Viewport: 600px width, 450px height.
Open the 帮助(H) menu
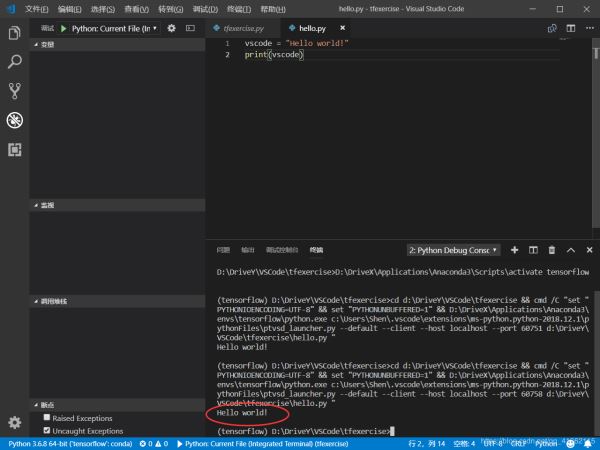click(273, 9)
